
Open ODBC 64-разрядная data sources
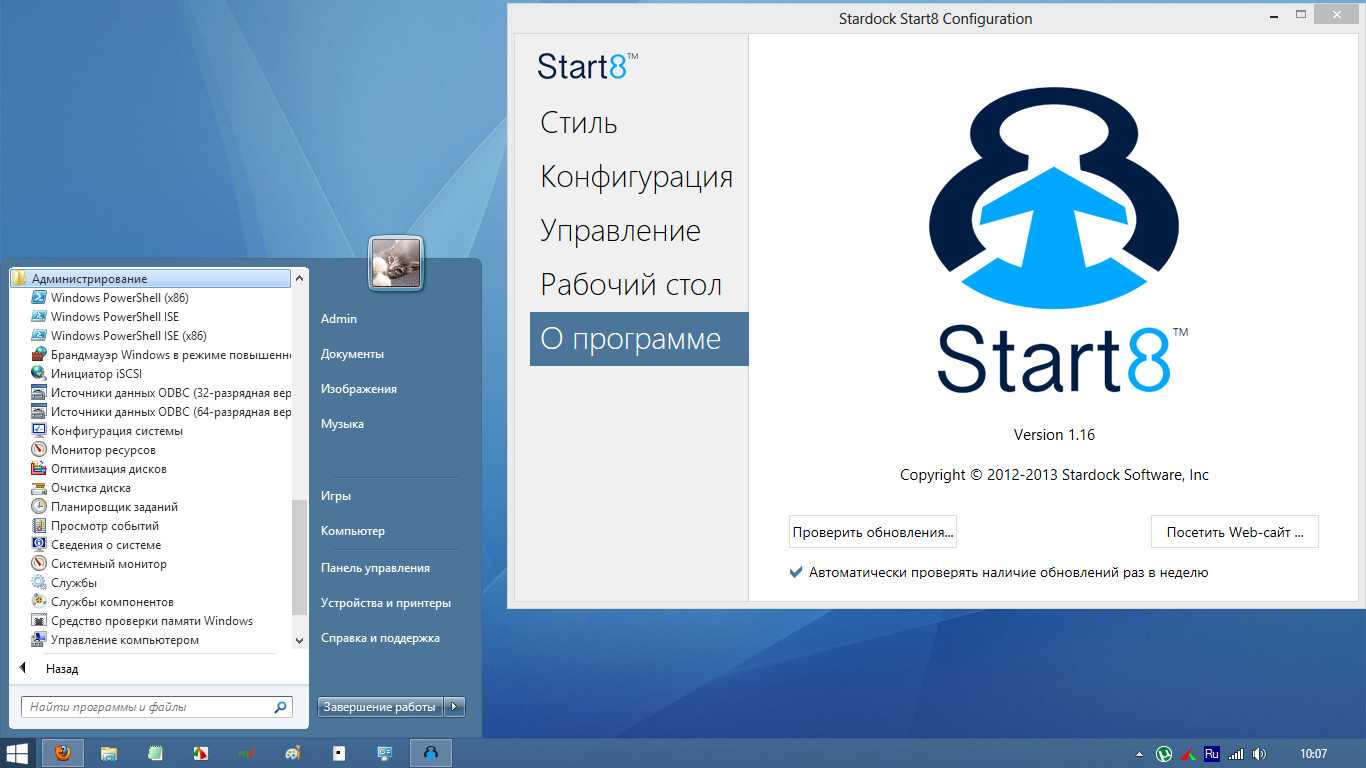pyautogui.click(x=160, y=412)
